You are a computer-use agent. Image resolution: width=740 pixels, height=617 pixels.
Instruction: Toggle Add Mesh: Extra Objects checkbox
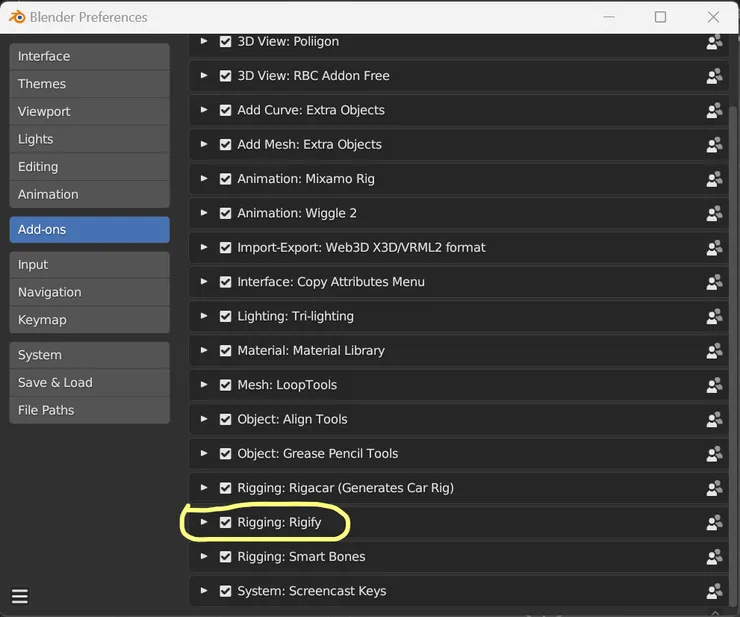tap(226, 144)
